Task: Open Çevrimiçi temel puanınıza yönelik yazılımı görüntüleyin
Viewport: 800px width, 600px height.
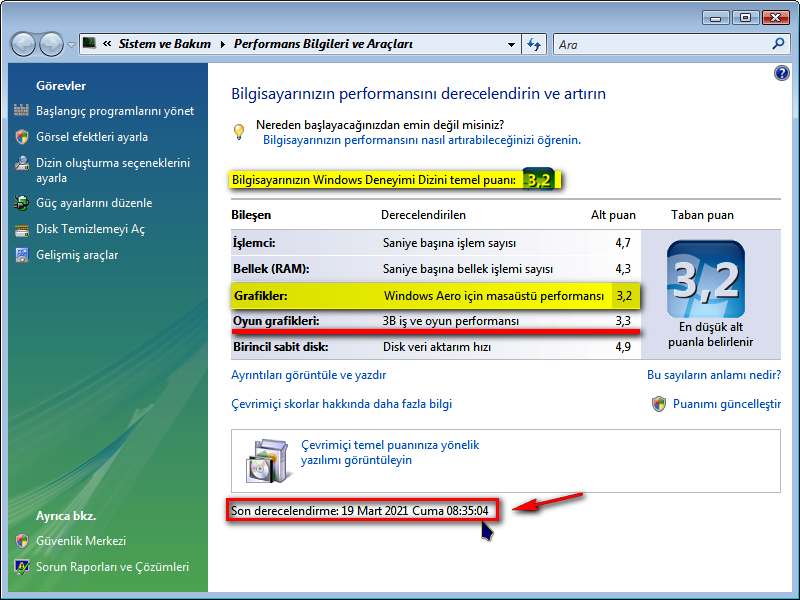Action: (390, 453)
